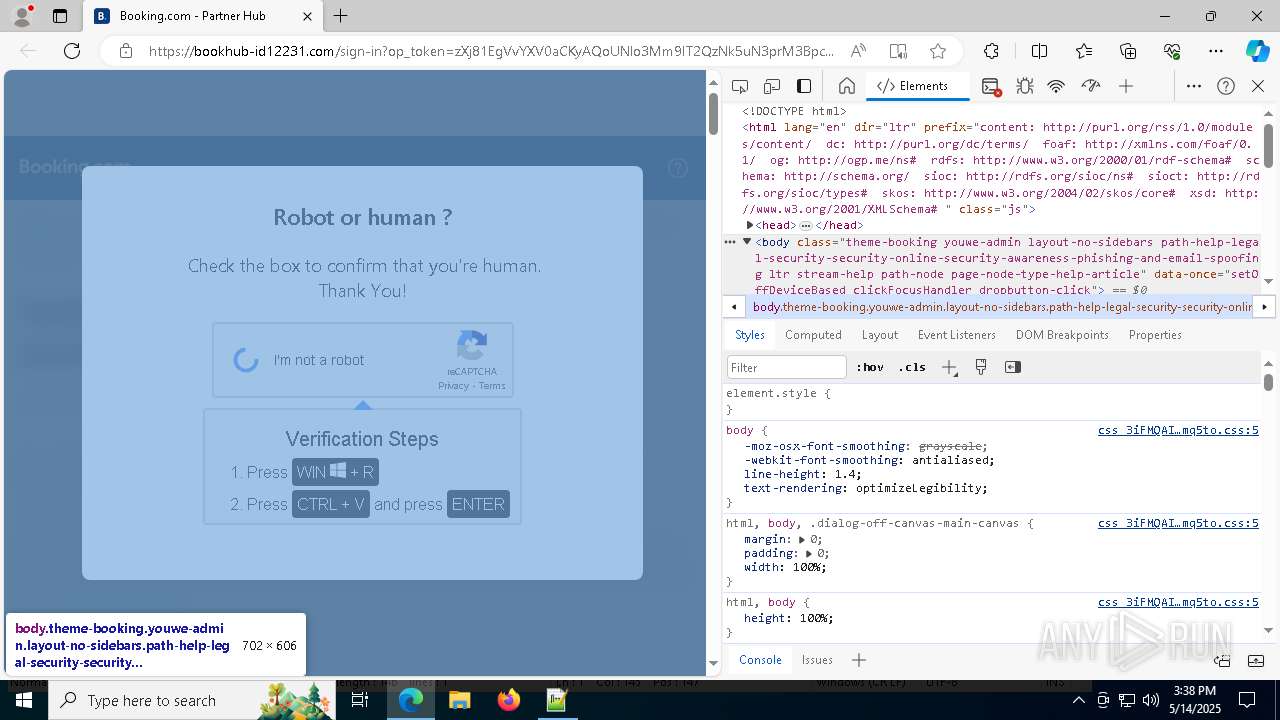Add more tools with the plus icon
This screenshot has width=1280, height=720.
click(1126, 86)
